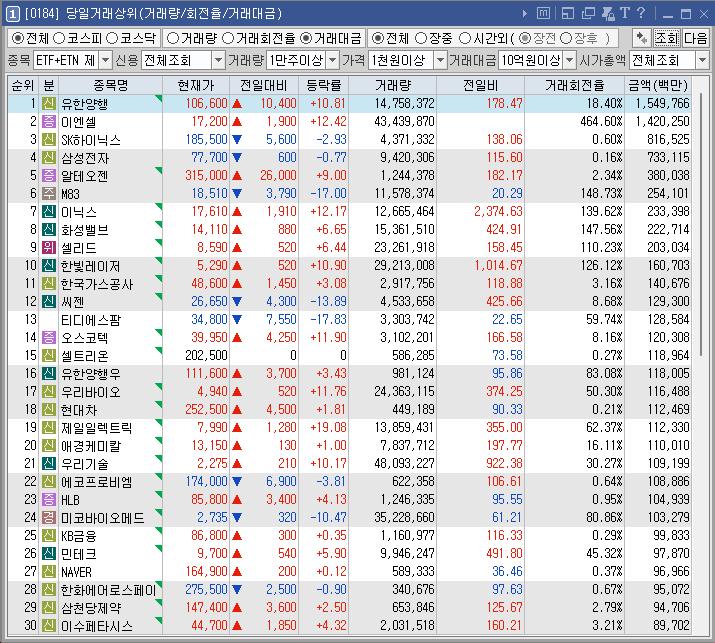Screen dimensions: 715x643
Task: Click the boxed 'm' icon in title bar
Action: [543, 13]
